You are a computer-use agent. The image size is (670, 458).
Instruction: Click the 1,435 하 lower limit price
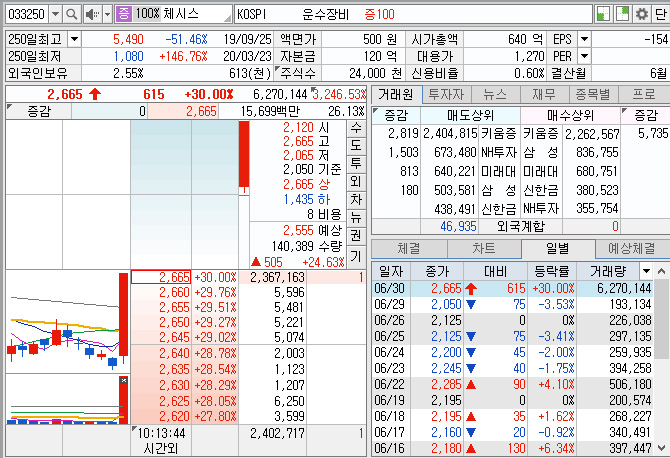pyautogui.click(x=307, y=200)
